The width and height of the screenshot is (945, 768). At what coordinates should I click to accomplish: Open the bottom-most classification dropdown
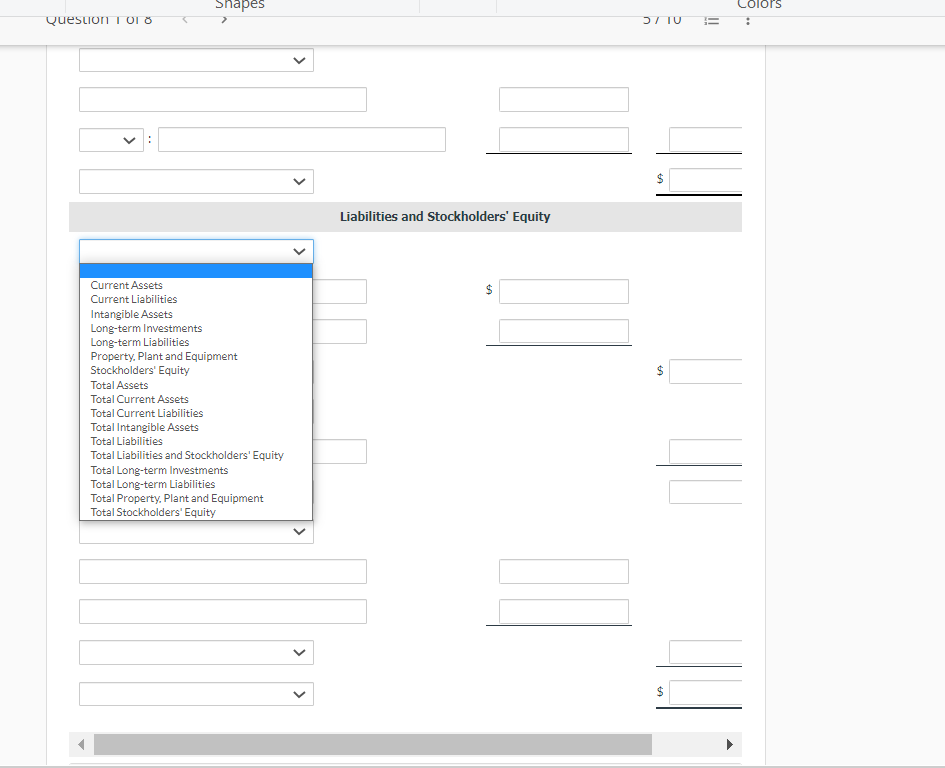(195, 693)
